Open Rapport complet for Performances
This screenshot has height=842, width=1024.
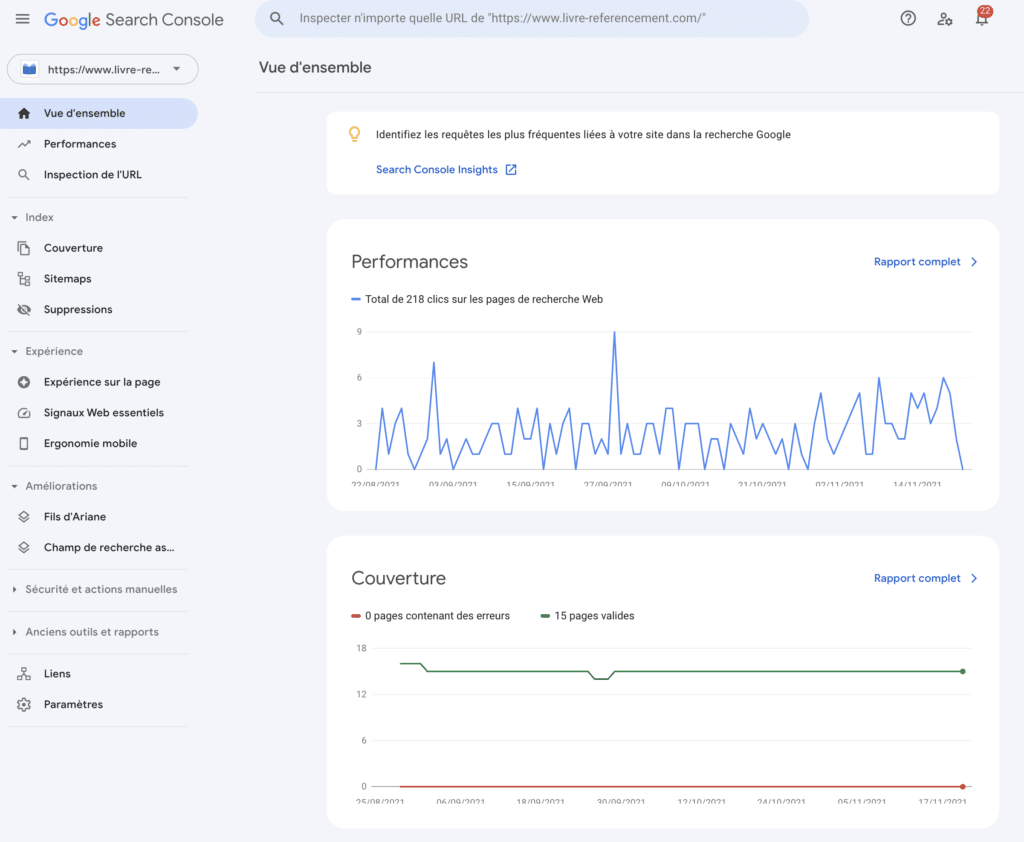click(917, 262)
